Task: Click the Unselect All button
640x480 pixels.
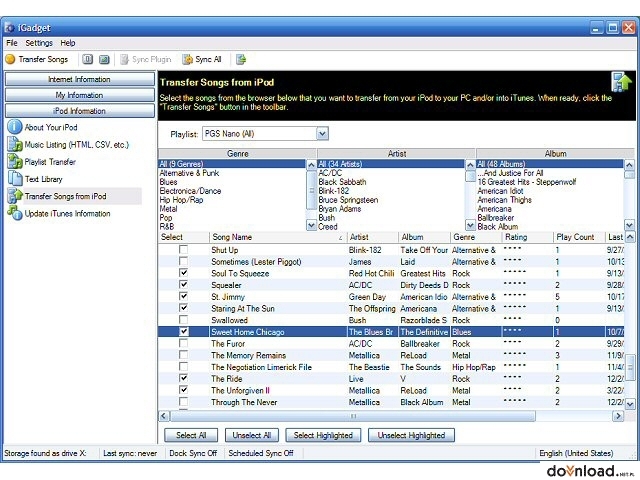Action: pos(252,435)
